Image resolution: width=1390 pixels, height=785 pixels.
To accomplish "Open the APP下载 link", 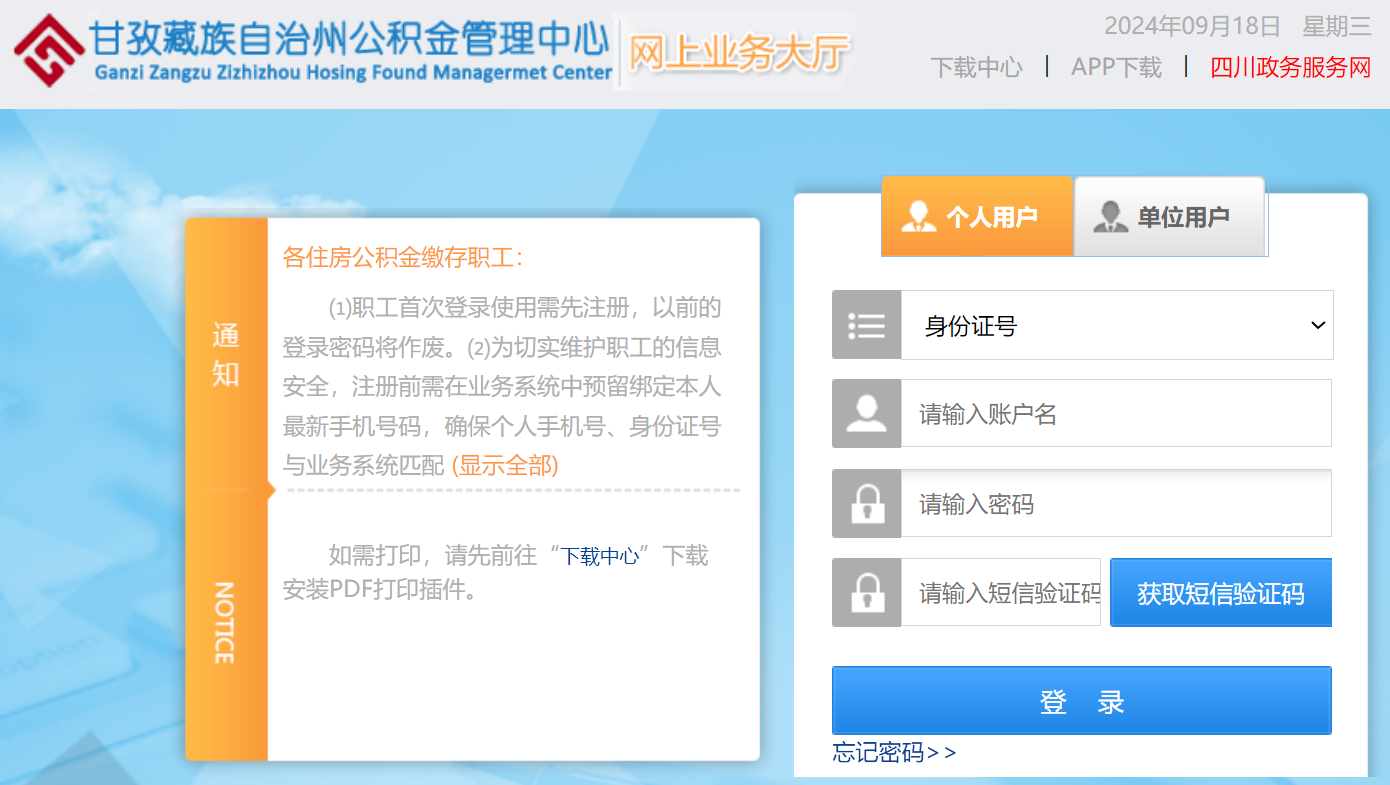I will [x=1116, y=67].
